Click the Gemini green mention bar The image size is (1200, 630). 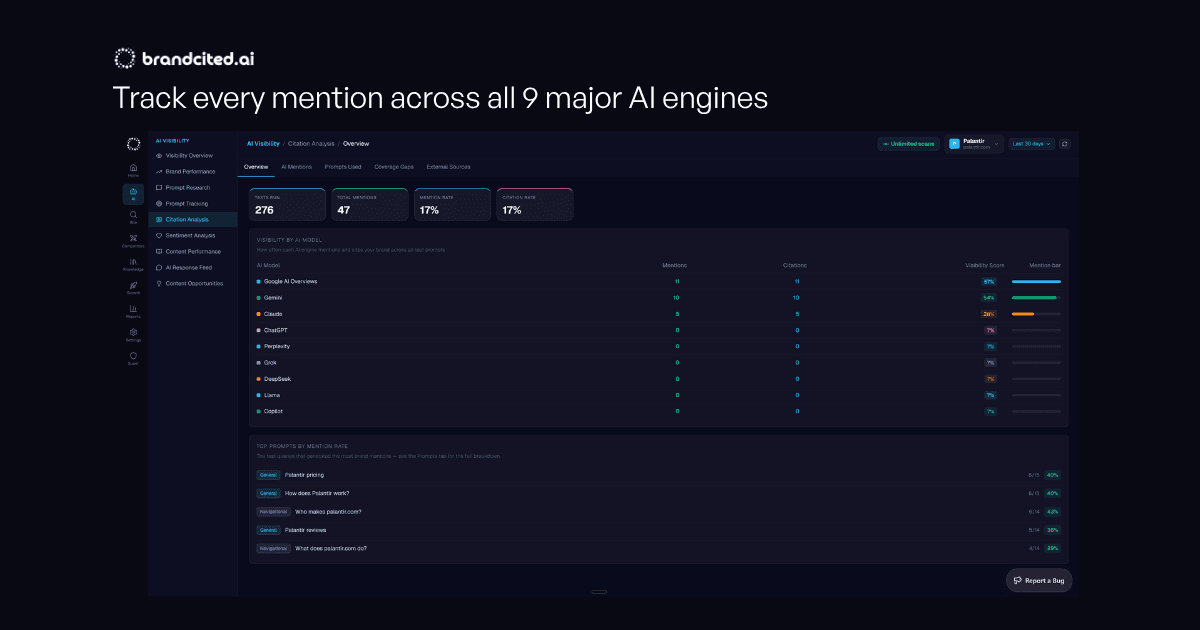(x=1034, y=298)
